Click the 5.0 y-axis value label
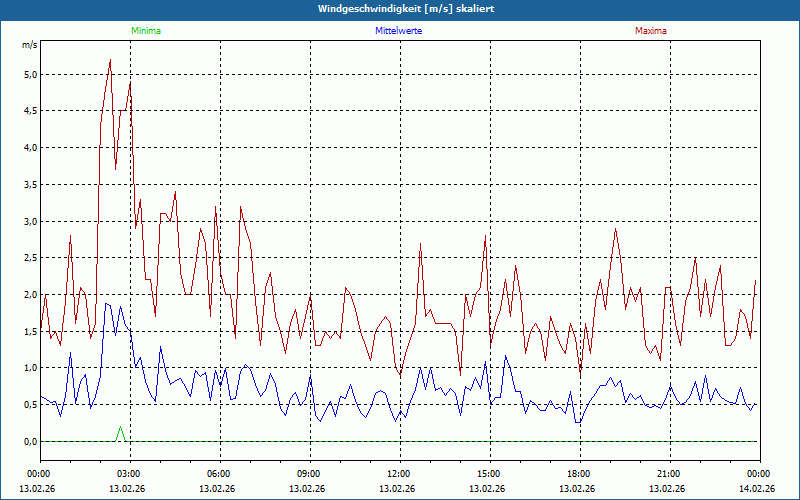Screen dimensions: 800x500 coord(30,74)
